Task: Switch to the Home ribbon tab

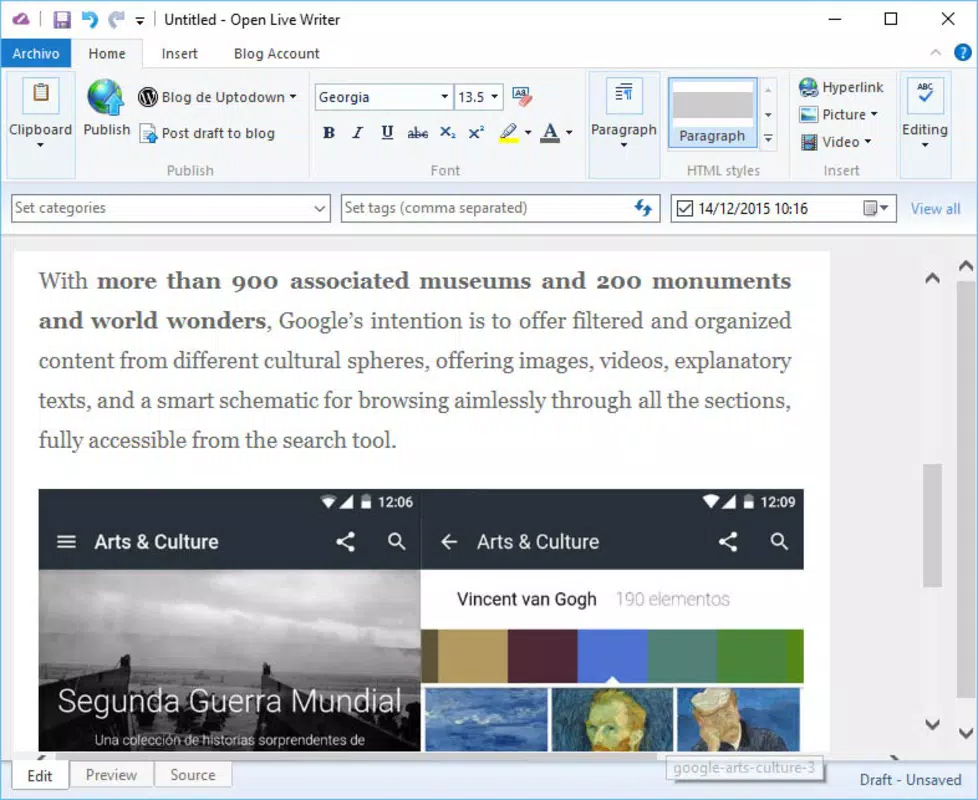Action: click(x=107, y=54)
